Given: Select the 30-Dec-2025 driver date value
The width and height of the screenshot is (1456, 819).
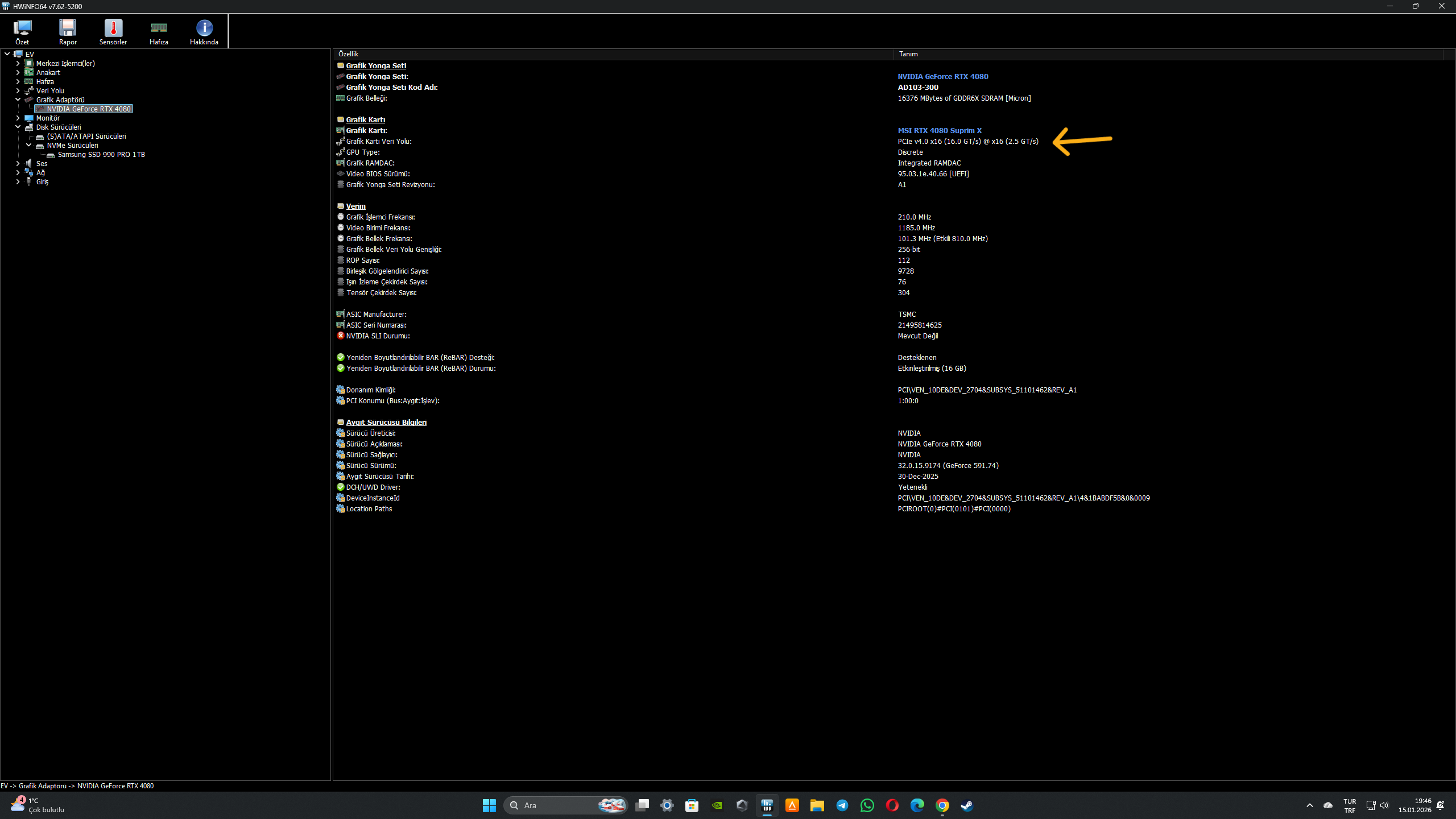Looking at the screenshot, I should click(x=918, y=476).
